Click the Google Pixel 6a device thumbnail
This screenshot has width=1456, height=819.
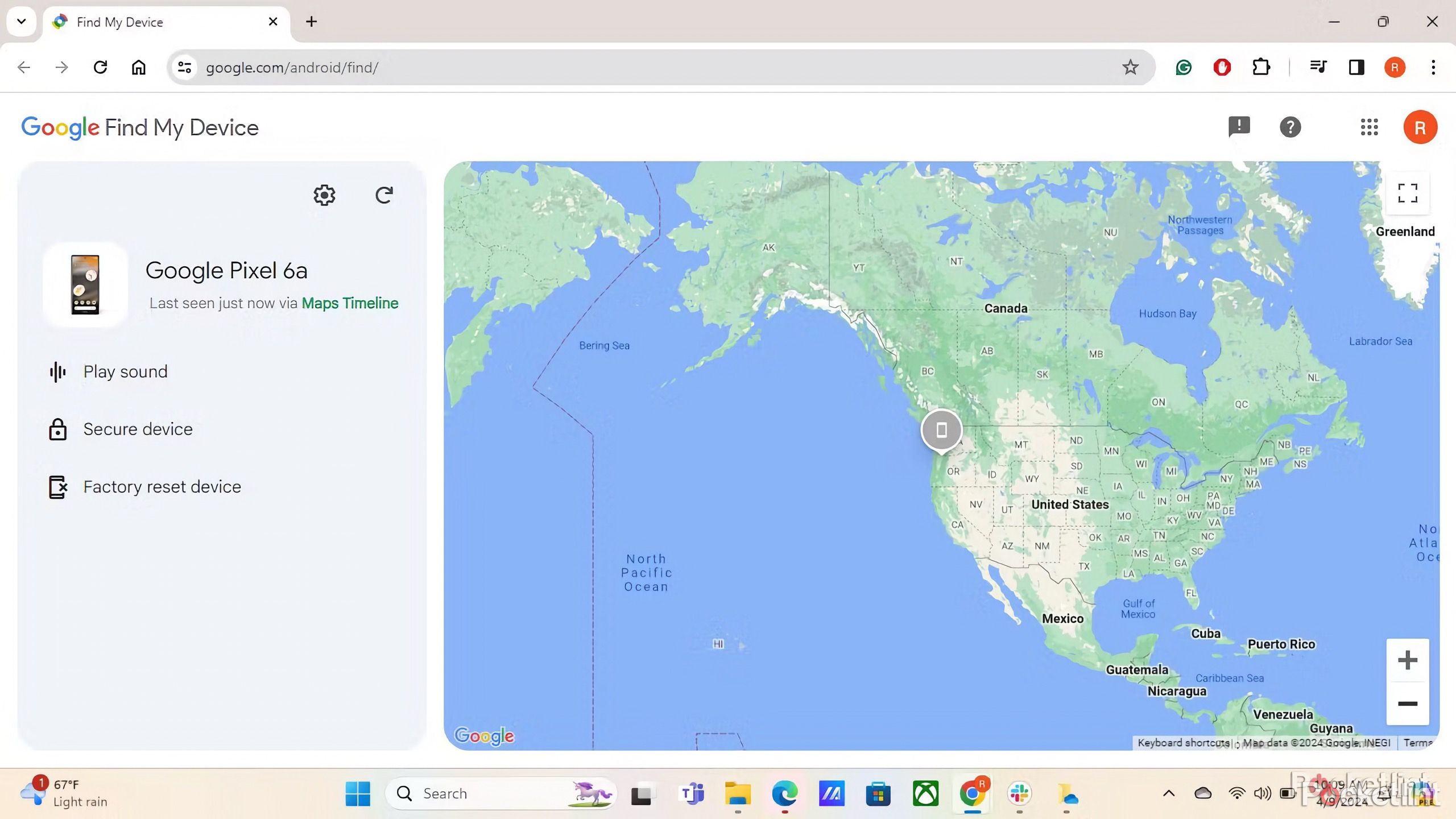(85, 284)
